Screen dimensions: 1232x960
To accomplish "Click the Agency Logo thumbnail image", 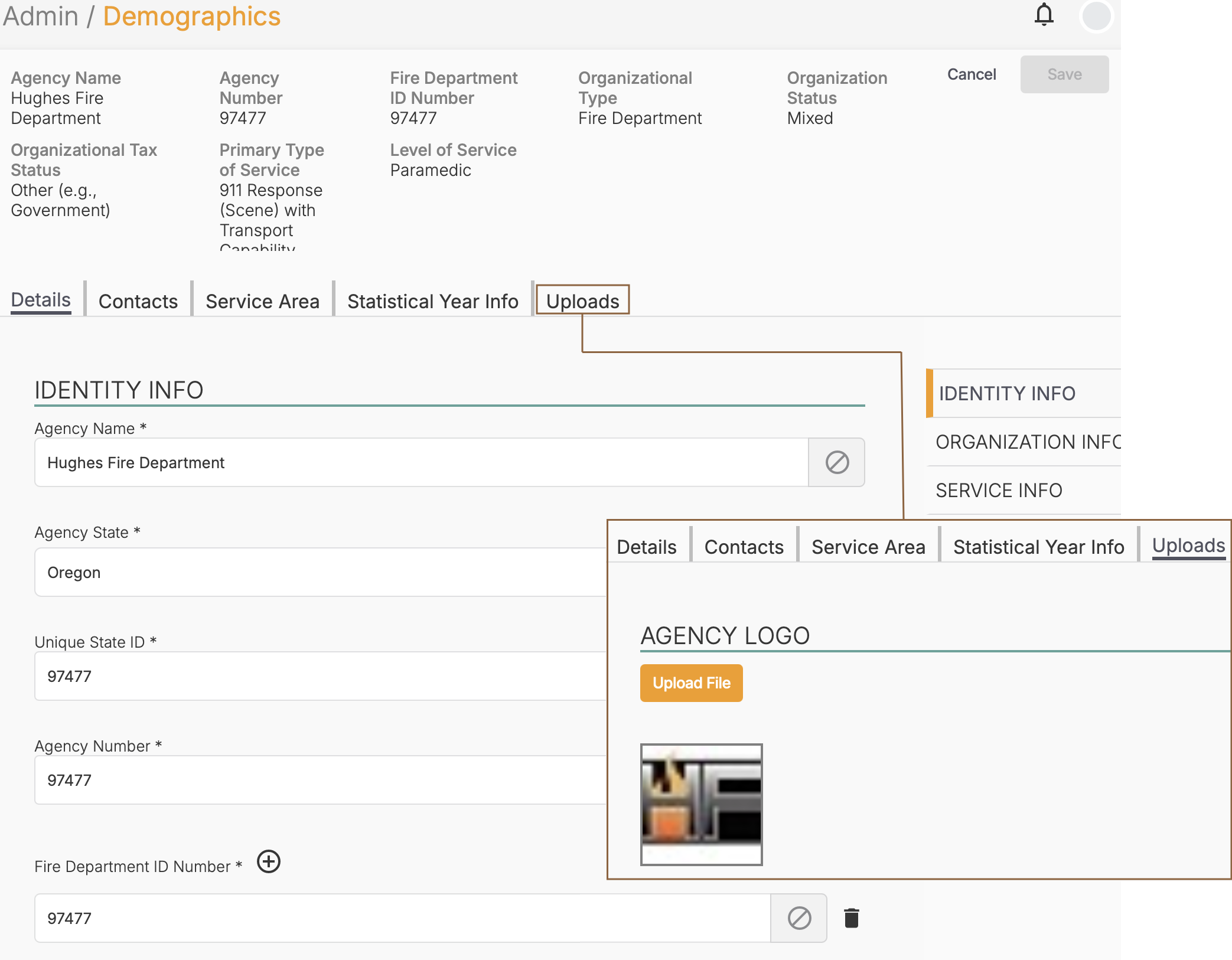I will [x=701, y=804].
